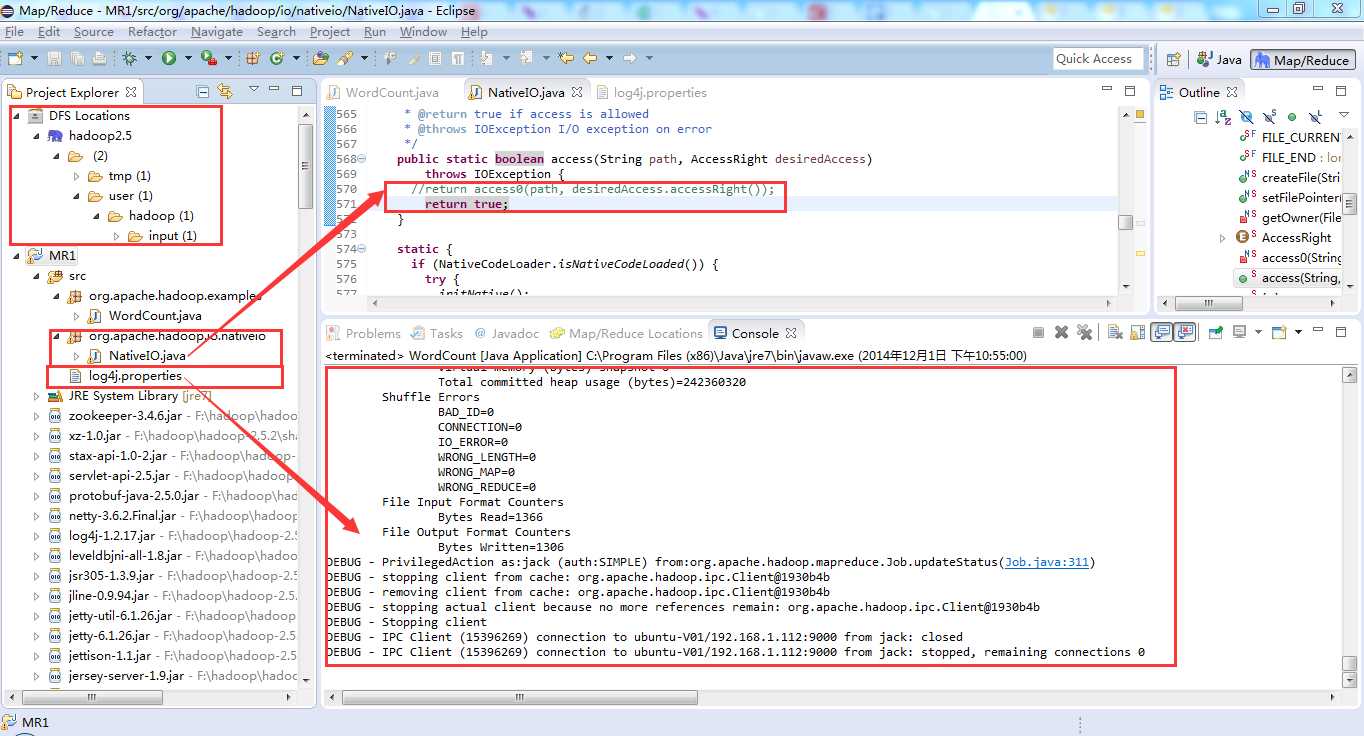Toggle Show Console When Standard Error Changes
1364x736 pixels.
(x=1185, y=332)
